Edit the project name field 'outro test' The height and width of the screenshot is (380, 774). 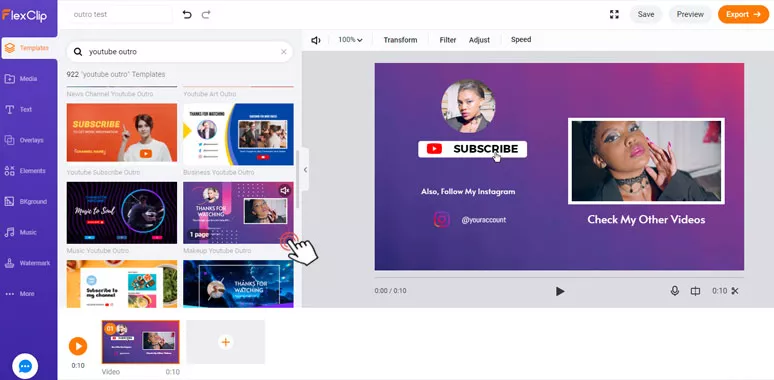coord(120,14)
